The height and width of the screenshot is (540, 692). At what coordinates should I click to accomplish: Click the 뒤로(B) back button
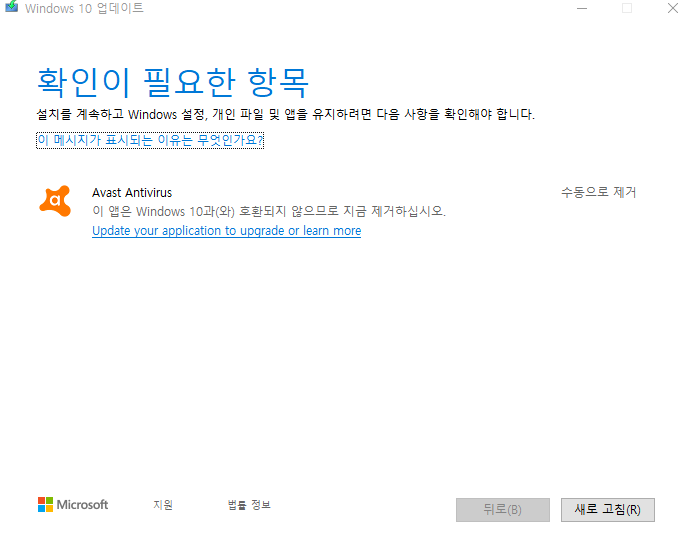[503, 510]
